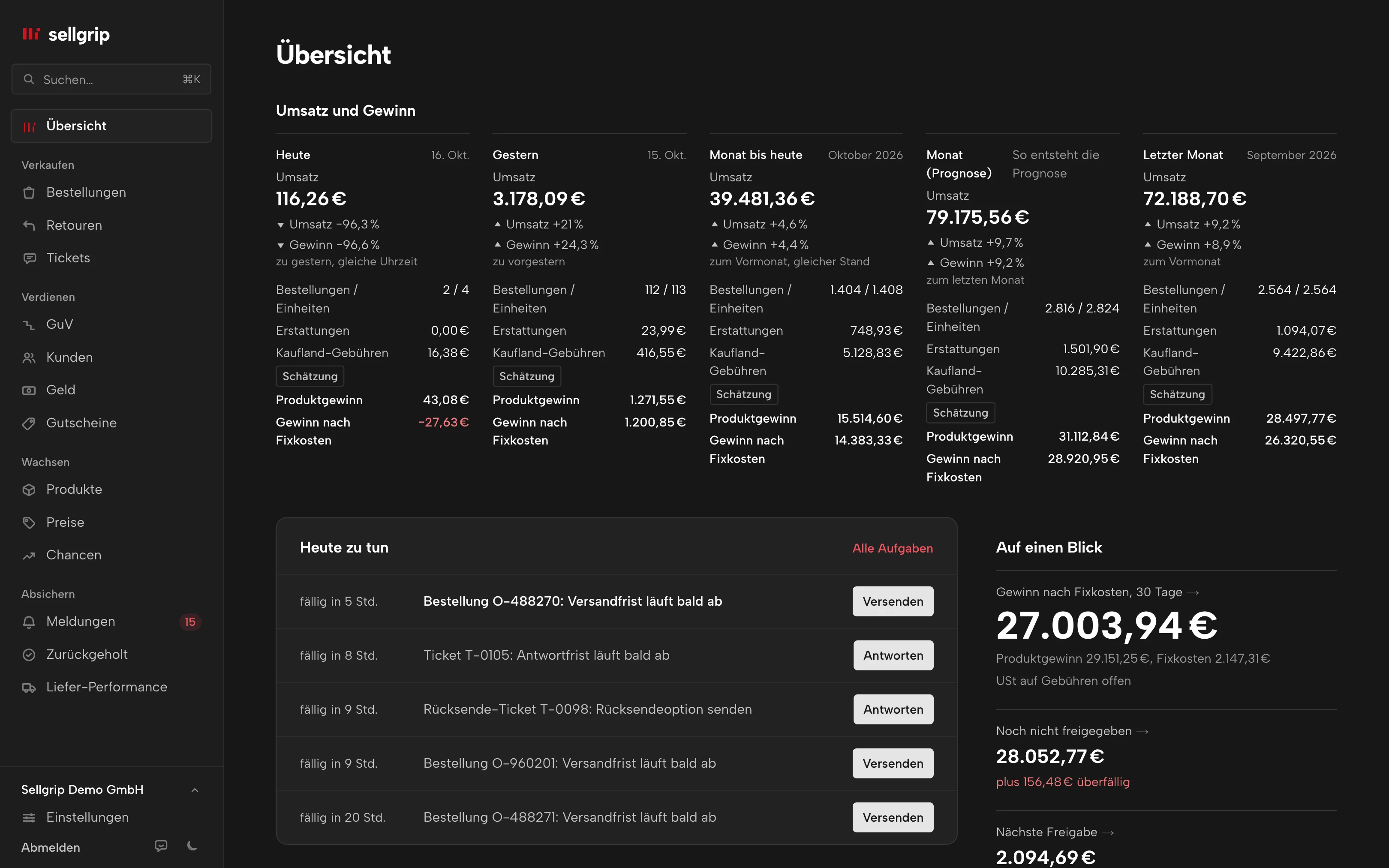Click the Retouren return arrow icon
This screenshot has width=1389, height=868.
tap(29, 225)
